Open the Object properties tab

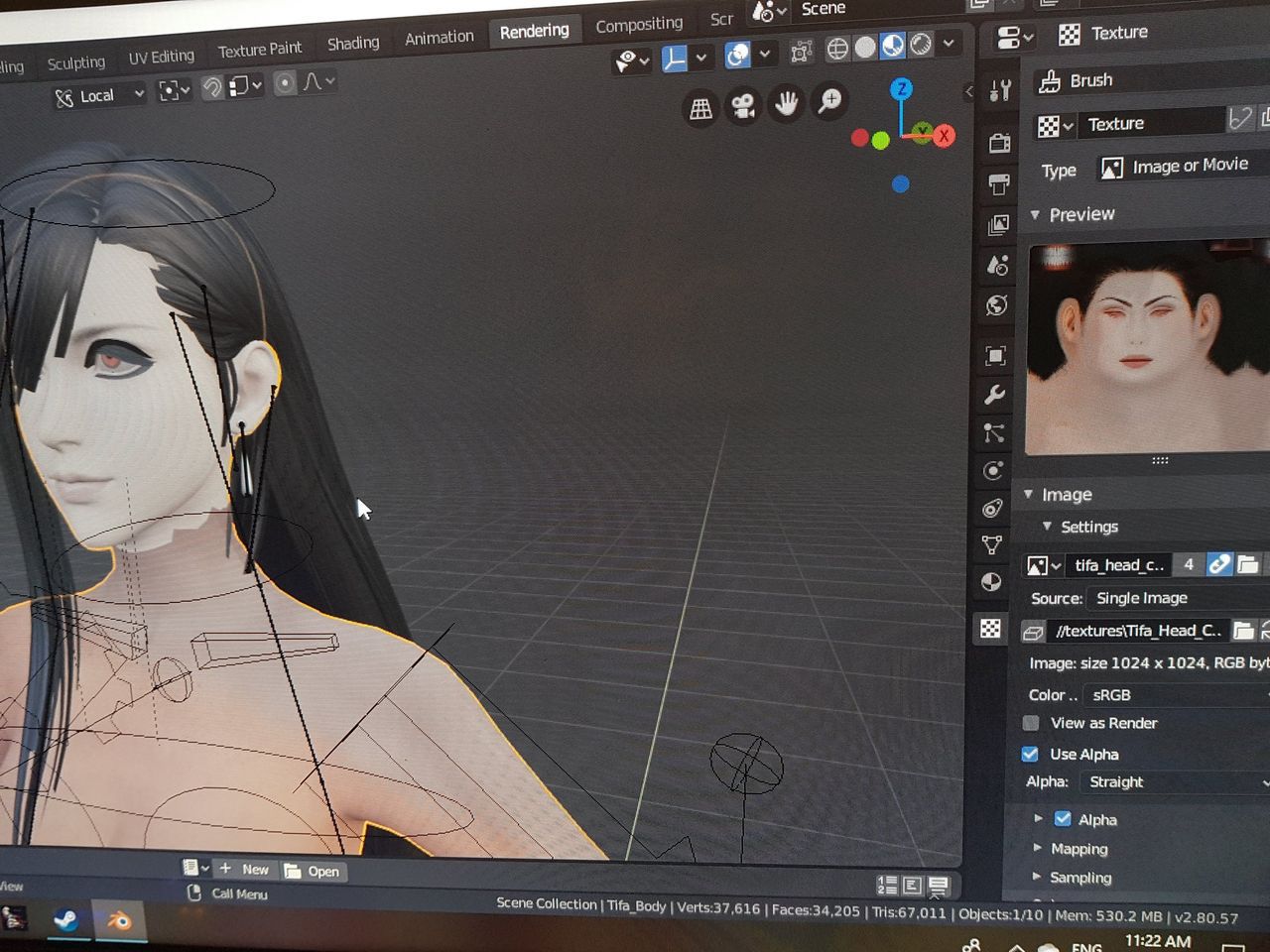[x=995, y=355]
